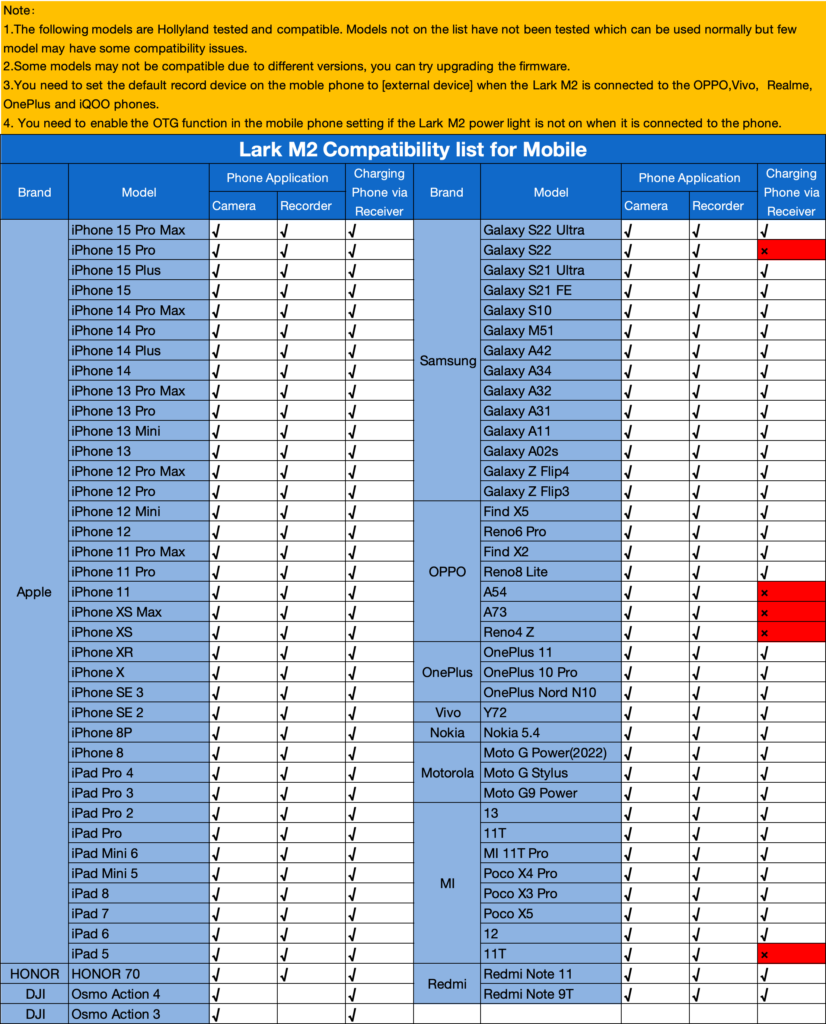Click the Motorola brand cell
This screenshot has width=826, height=1024.
tap(446, 772)
